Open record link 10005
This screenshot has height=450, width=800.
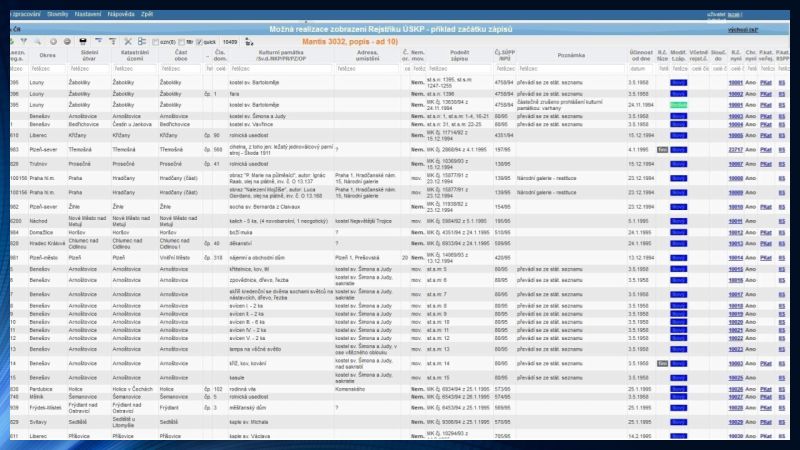[x=736, y=136]
